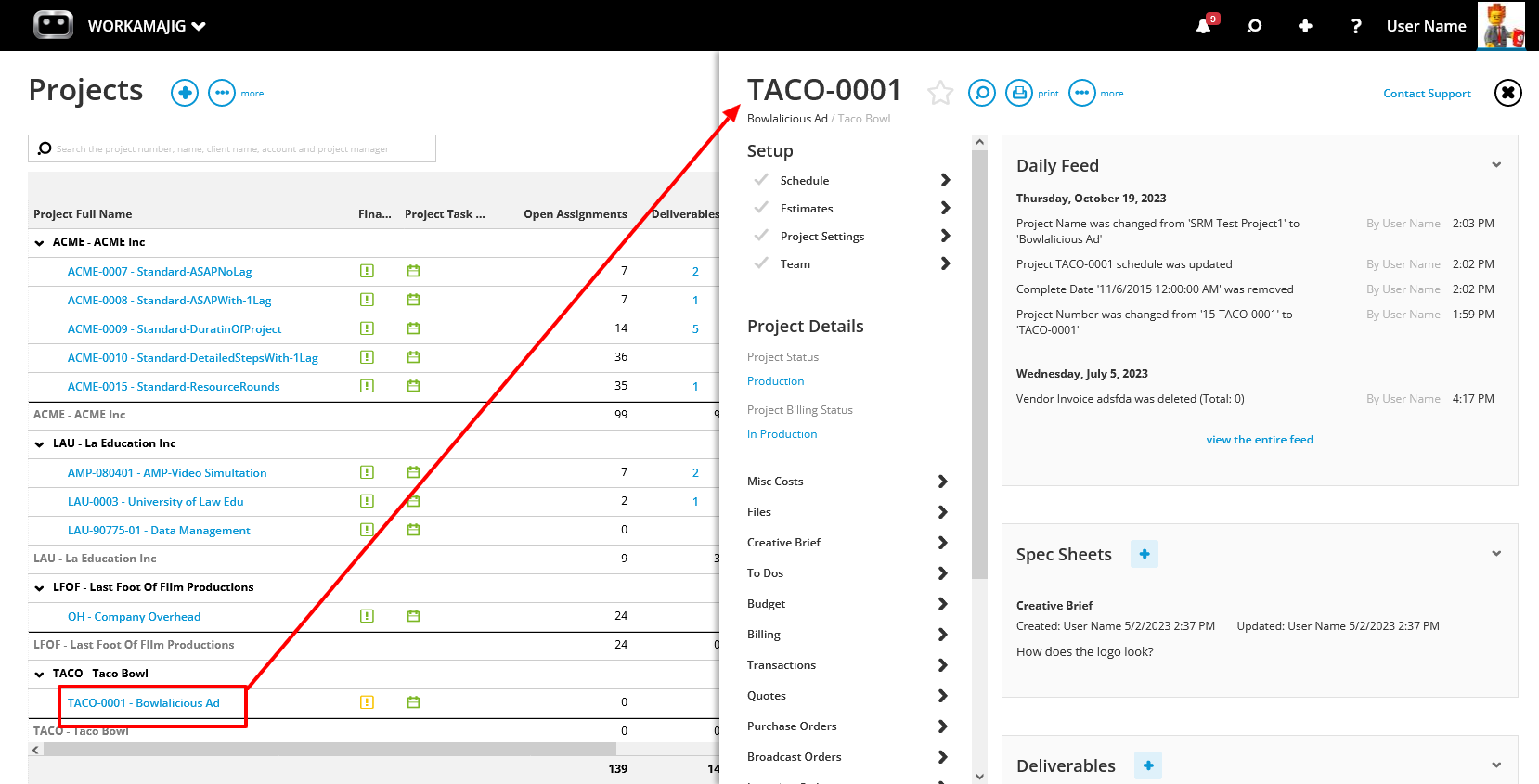The width and height of the screenshot is (1539, 784).
Task: Open TACO-0001 more options ellipsis
Action: point(1082,93)
